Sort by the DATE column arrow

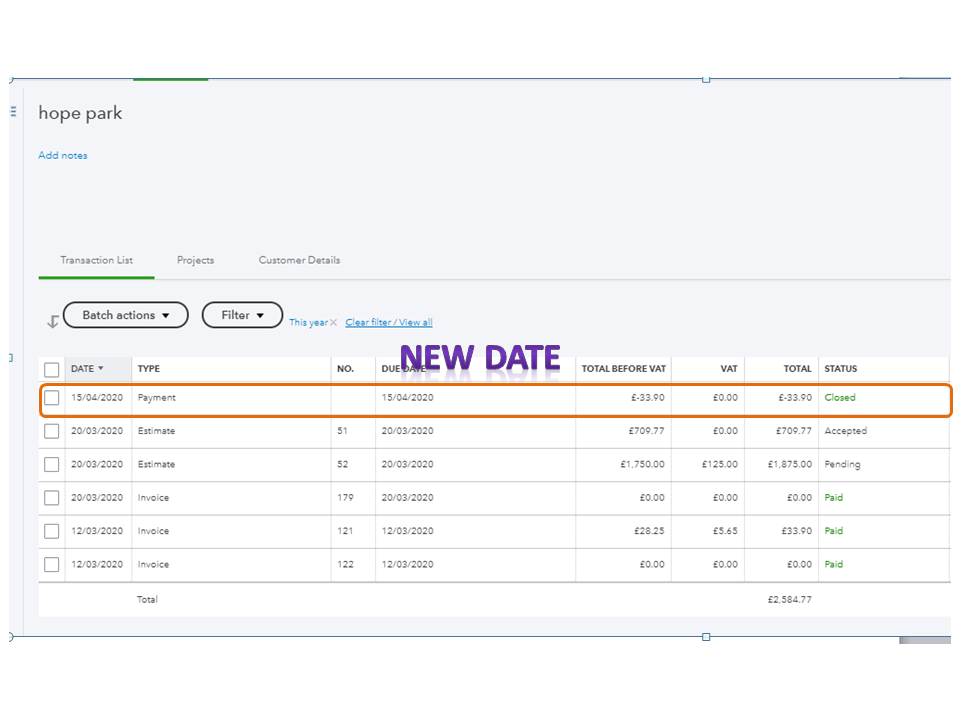100,369
